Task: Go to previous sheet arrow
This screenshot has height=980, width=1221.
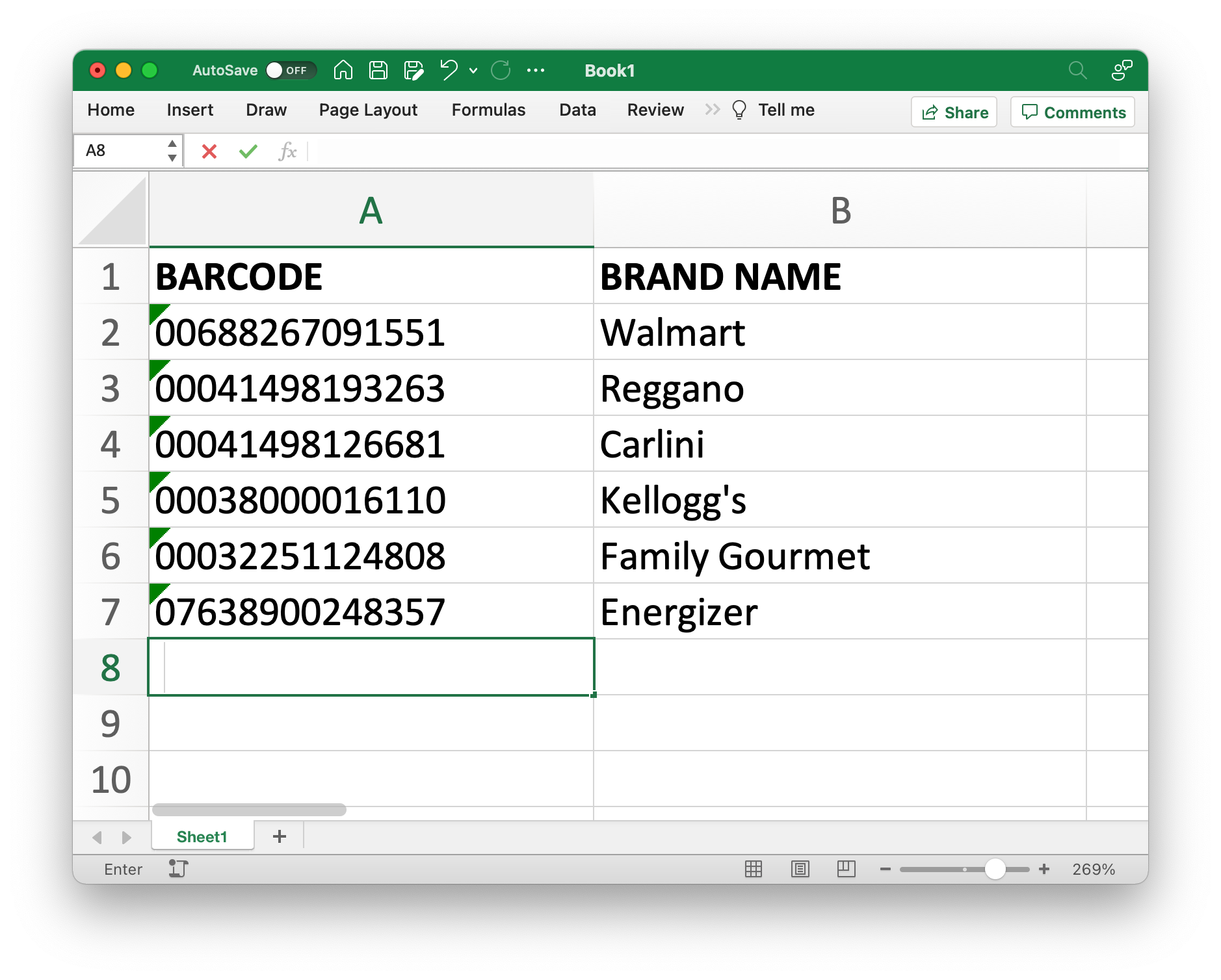Action: pos(98,837)
